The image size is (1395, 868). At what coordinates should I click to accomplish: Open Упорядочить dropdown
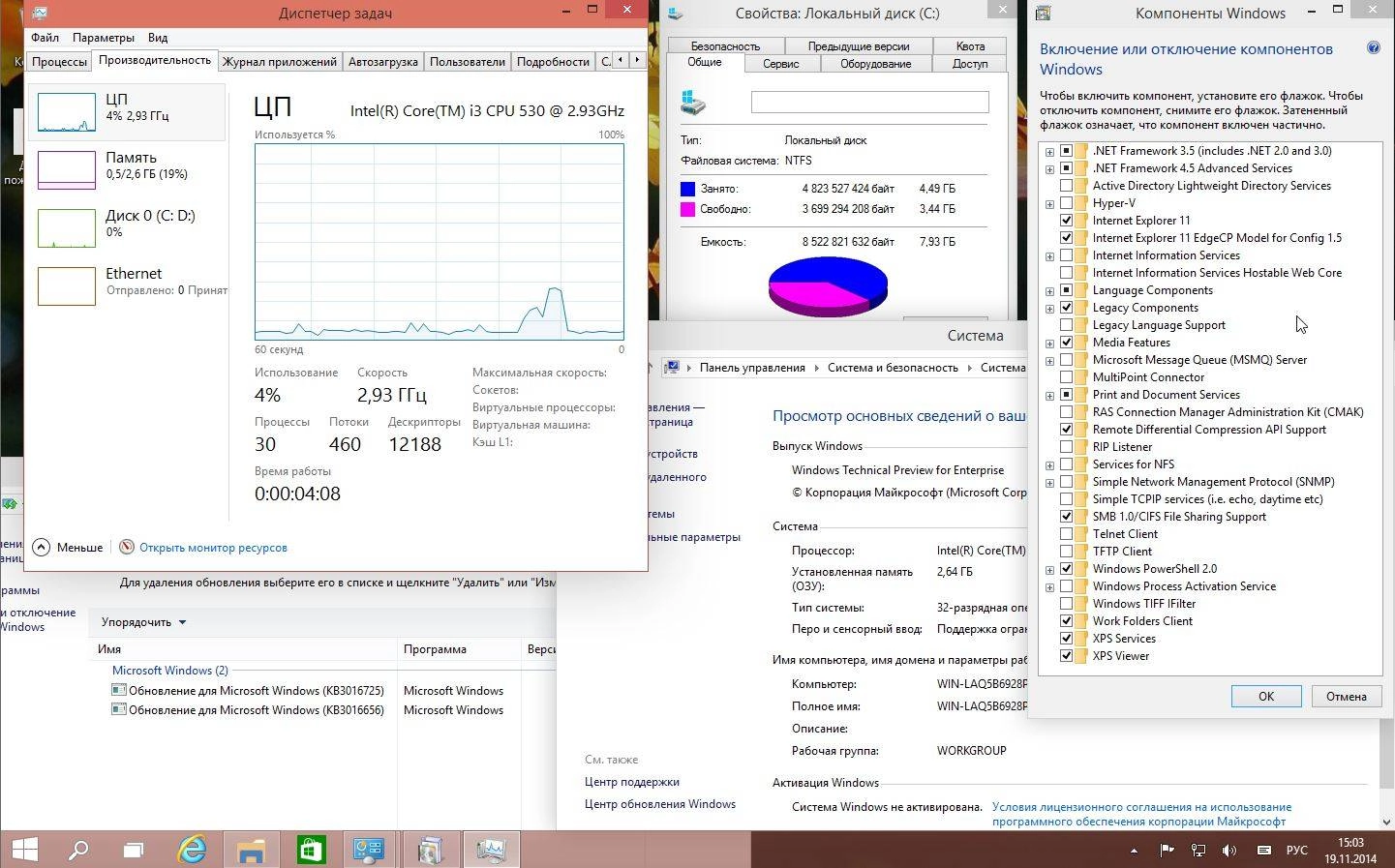tap(143, 622)
